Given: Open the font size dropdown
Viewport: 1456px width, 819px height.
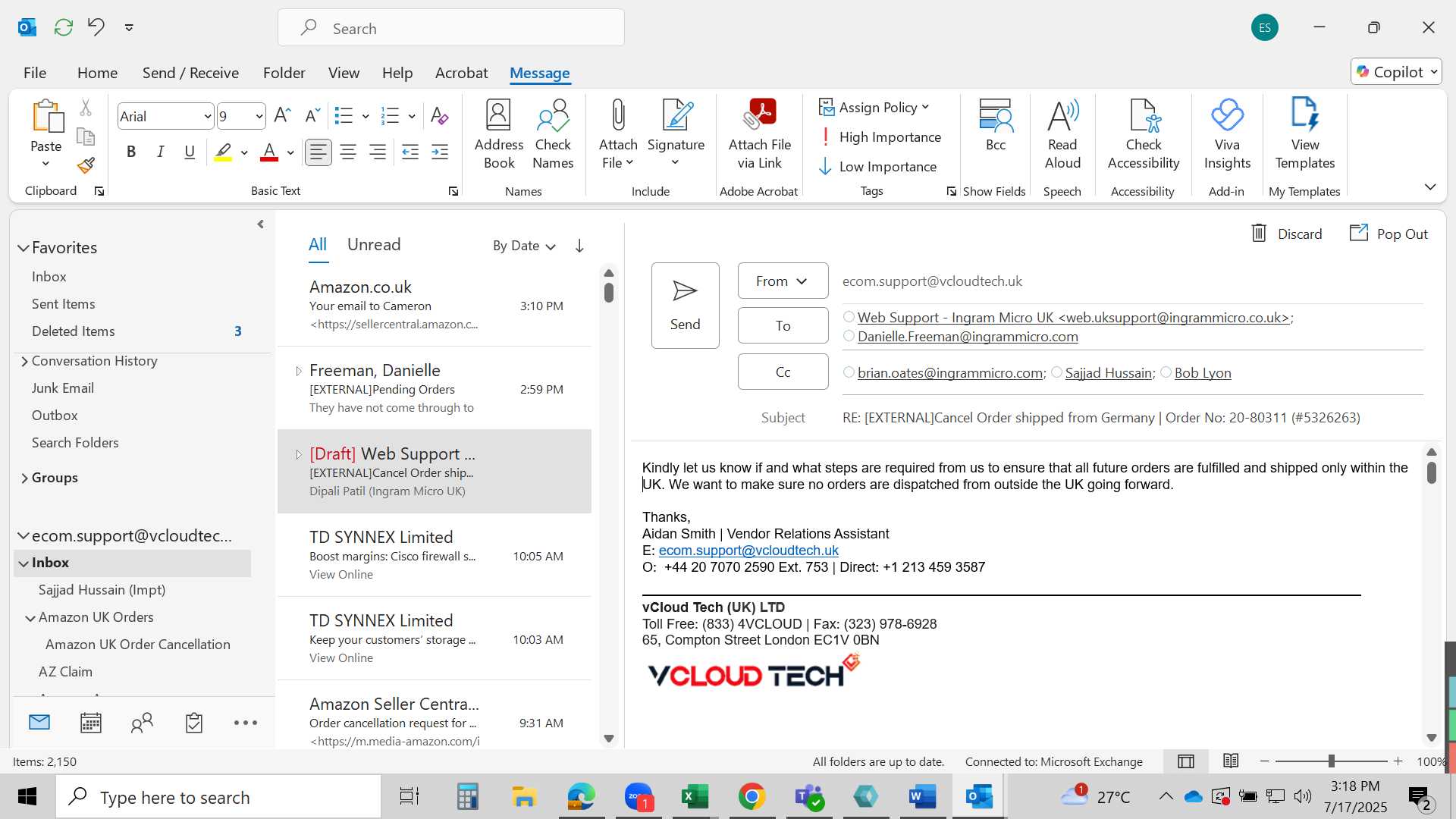Looking at the screenshot, I should pyautogui.click(x=259, y=116).
